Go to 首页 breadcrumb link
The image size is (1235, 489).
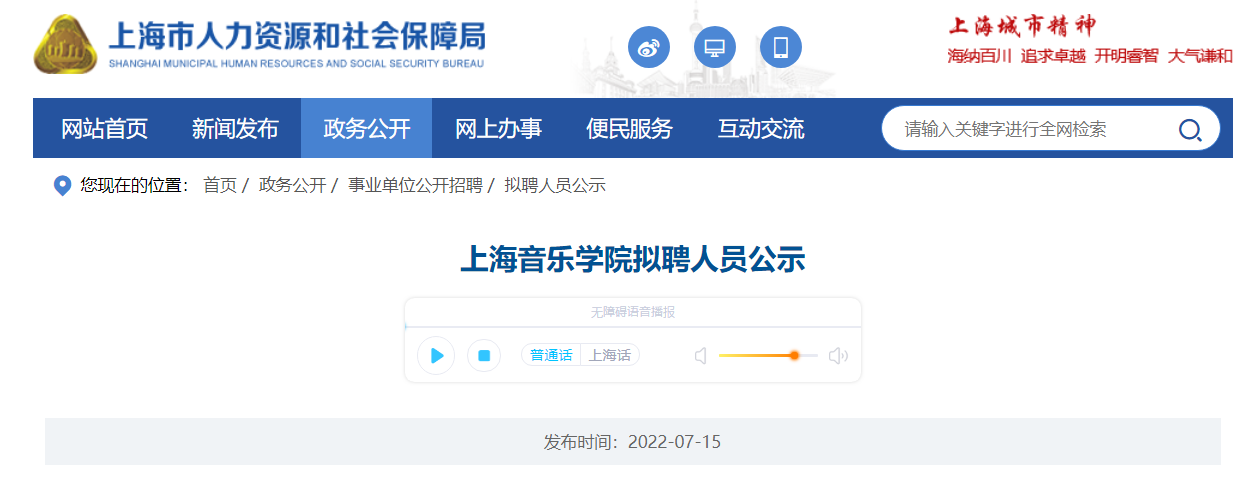tap(220, 186)
